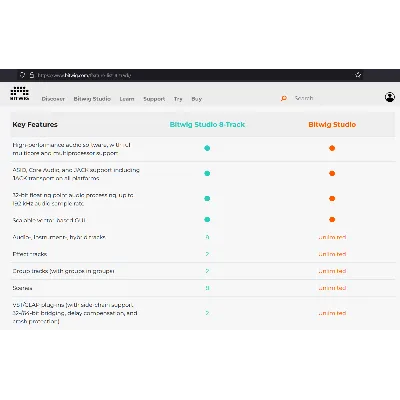Click the 8-Track count of Scenes
The height and width of the screenshot is (400, 400).
pyautogui.click(x=207, y=288)
